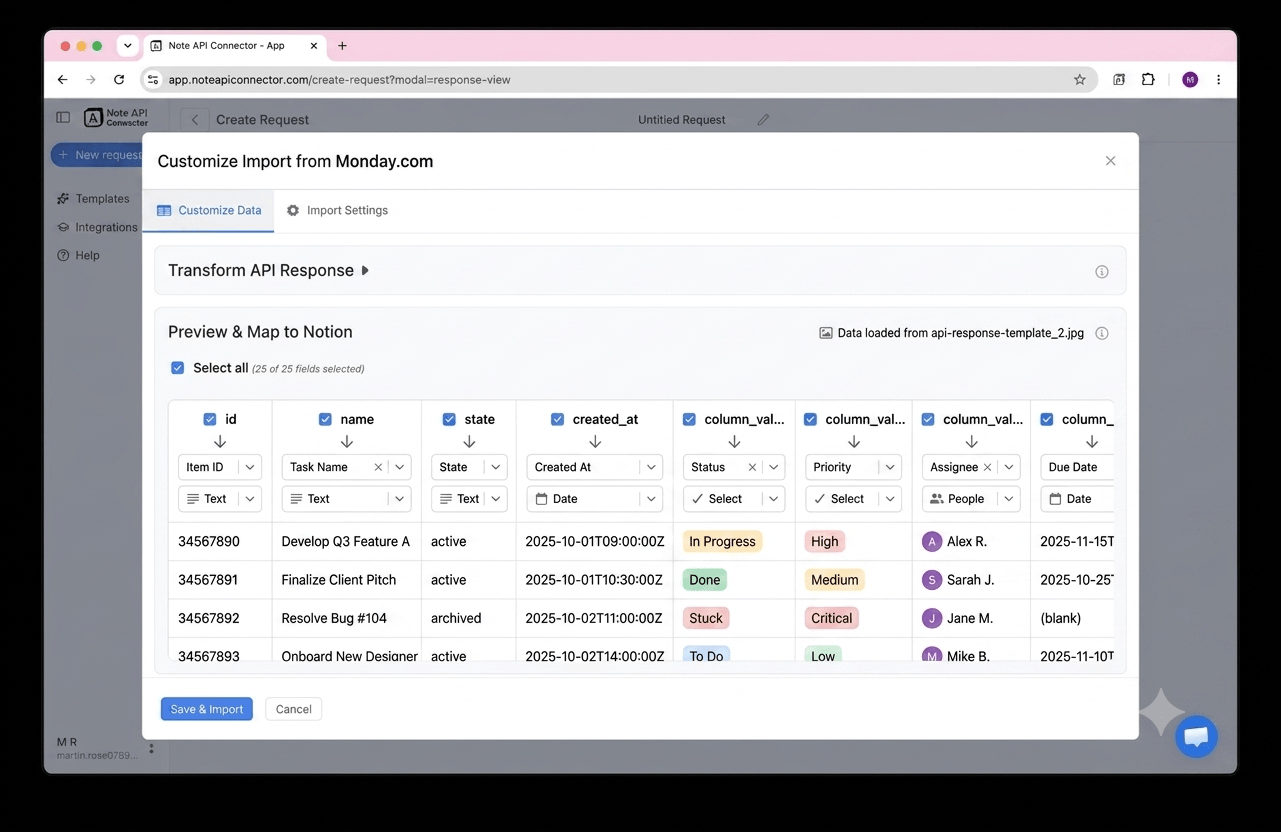The height and width of the screenshot is (832, 1281).
Task: Open Chrome three-dot menu
Action: (x=1218, y=80)
